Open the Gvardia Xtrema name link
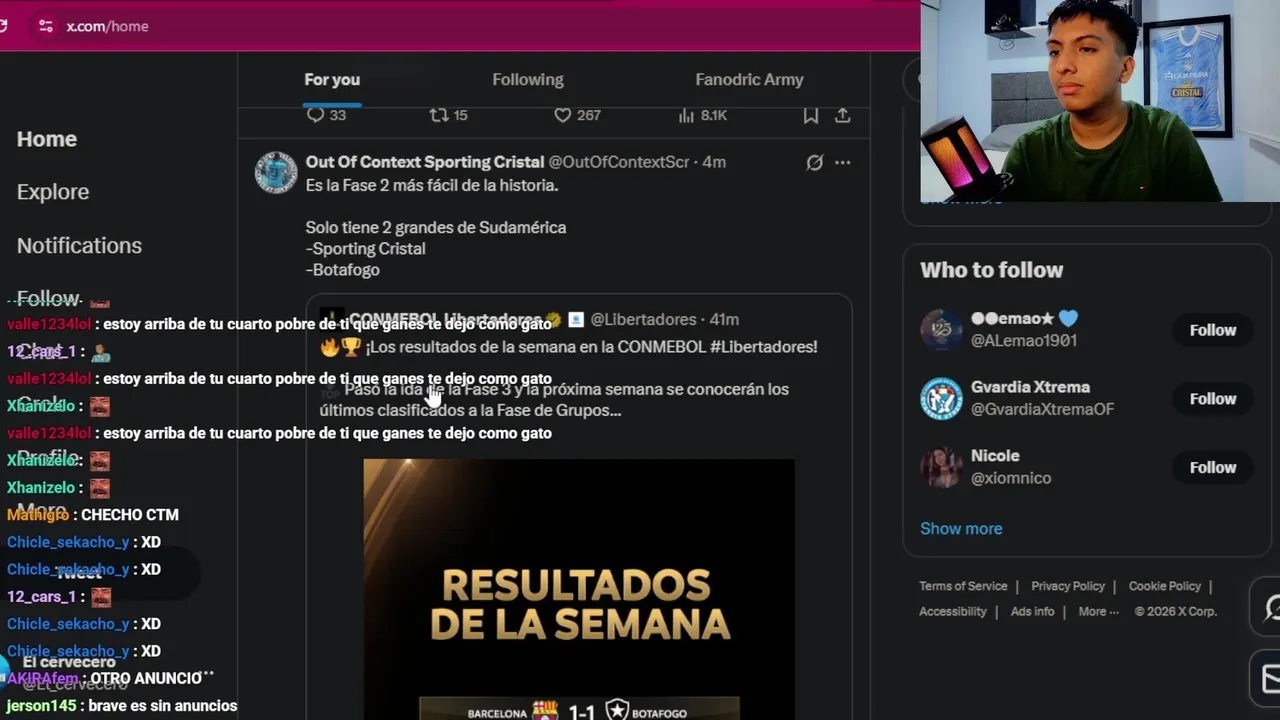This screenshot has height=720, width=1280. click(x=1030, y=387)
